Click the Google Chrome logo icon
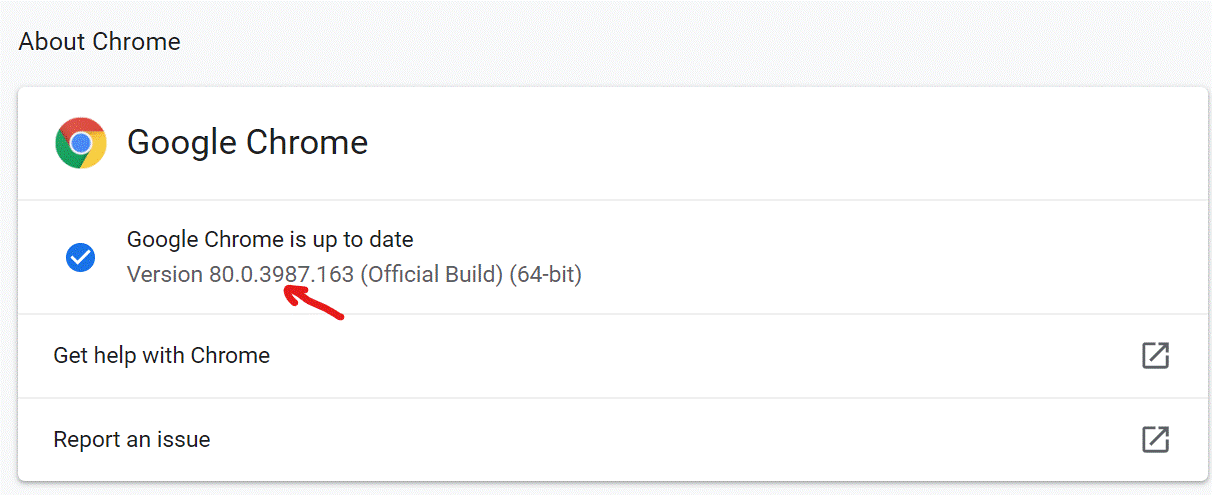Image resolution: width=1212 pixels, height=495 pixels. (x=81, y=143)
